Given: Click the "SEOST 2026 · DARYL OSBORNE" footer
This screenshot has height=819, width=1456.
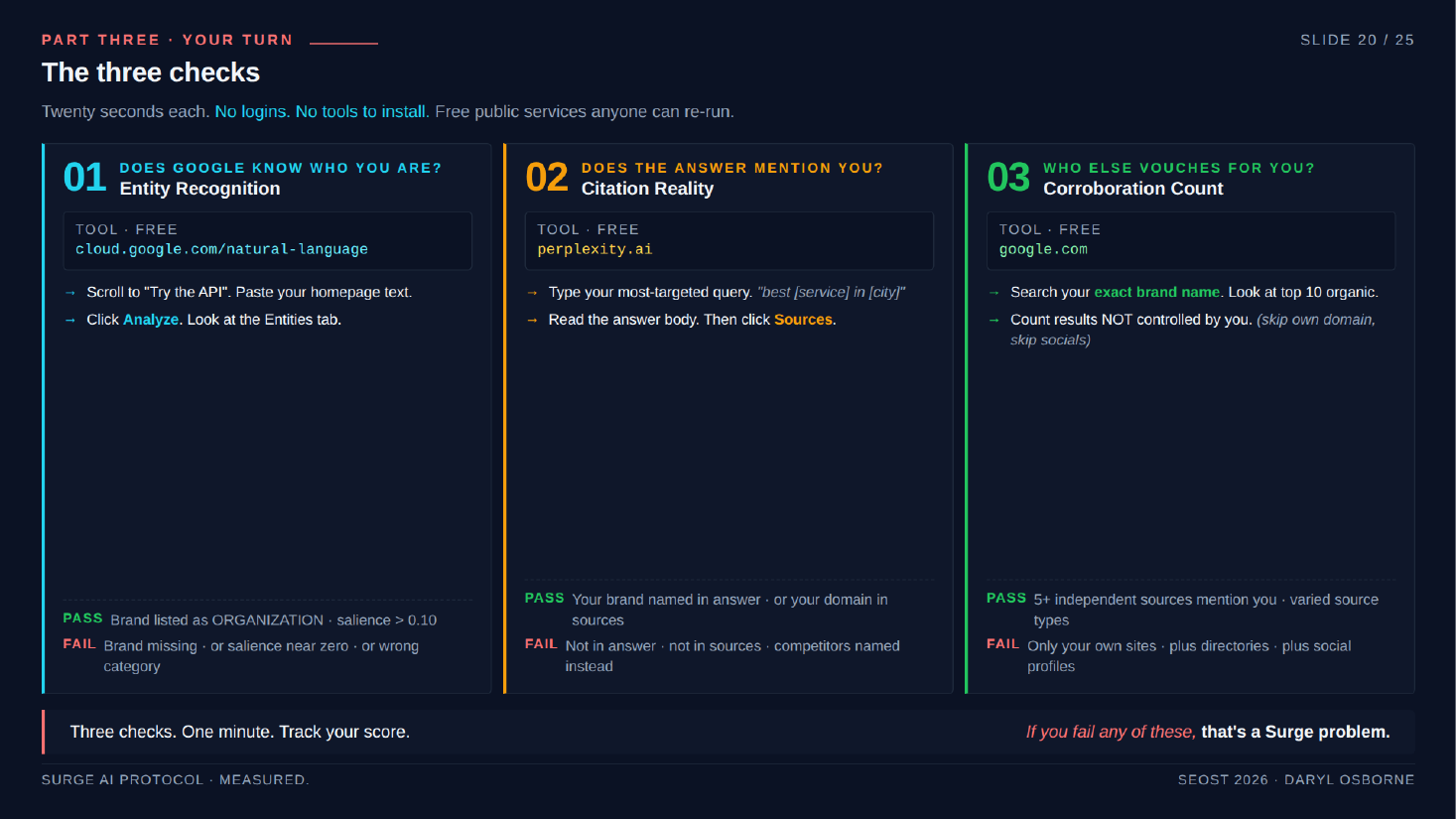Looking at the screenshot, I should click(x=1296, y=780).
